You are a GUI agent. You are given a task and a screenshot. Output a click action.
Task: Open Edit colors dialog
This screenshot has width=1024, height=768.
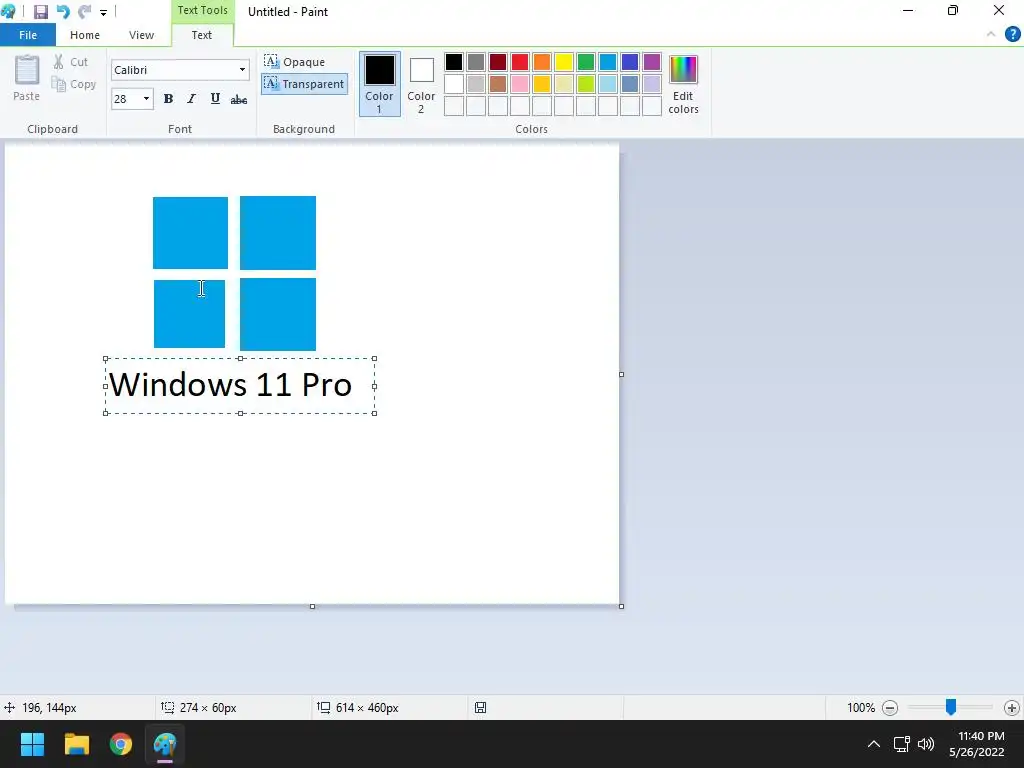683,84
